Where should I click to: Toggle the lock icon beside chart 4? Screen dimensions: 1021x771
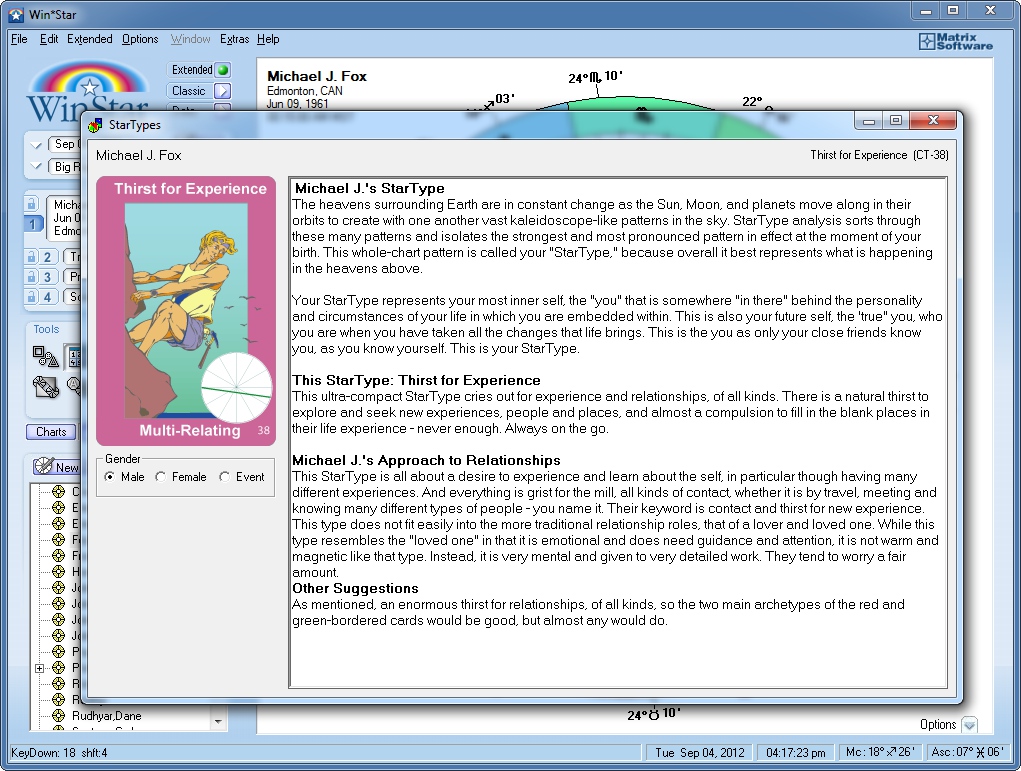pos(31,297)
